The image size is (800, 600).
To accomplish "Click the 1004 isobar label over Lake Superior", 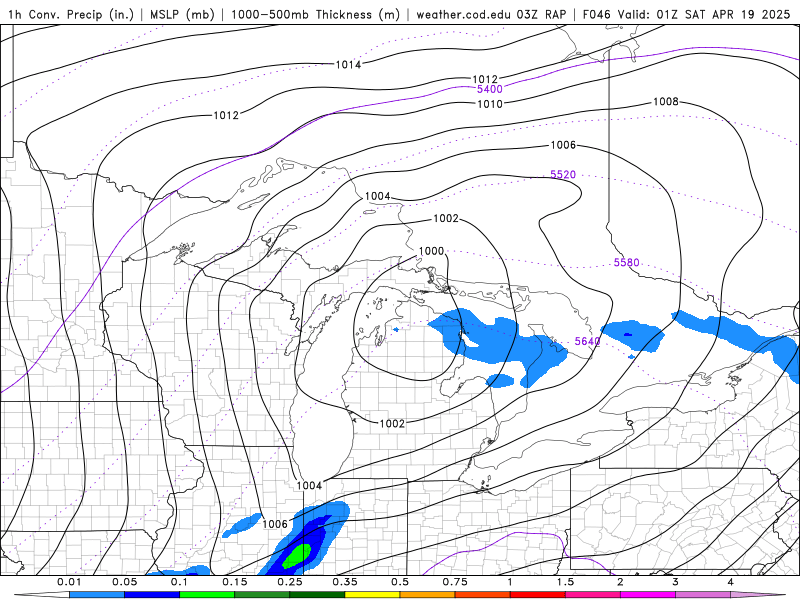I will (x=378, y=196).
